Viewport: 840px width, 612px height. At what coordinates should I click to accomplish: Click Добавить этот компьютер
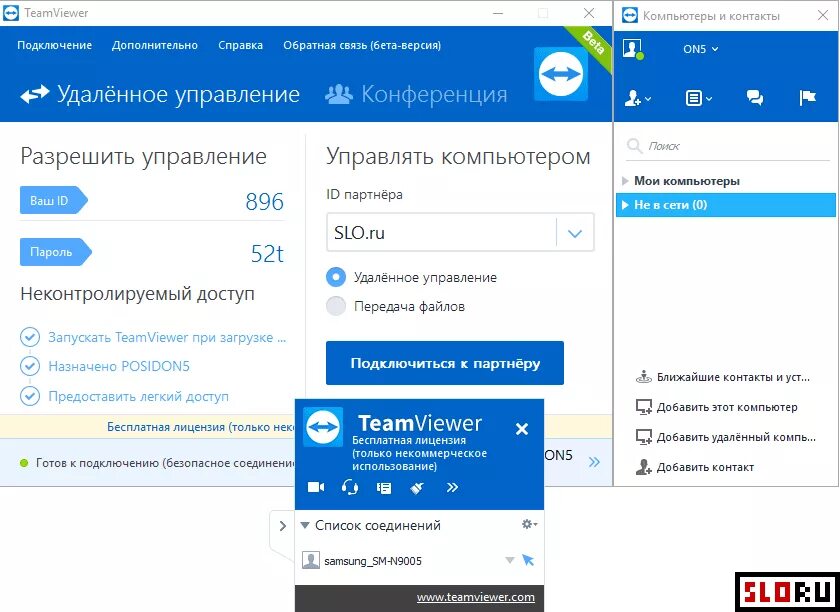click(x=727, y=407)
